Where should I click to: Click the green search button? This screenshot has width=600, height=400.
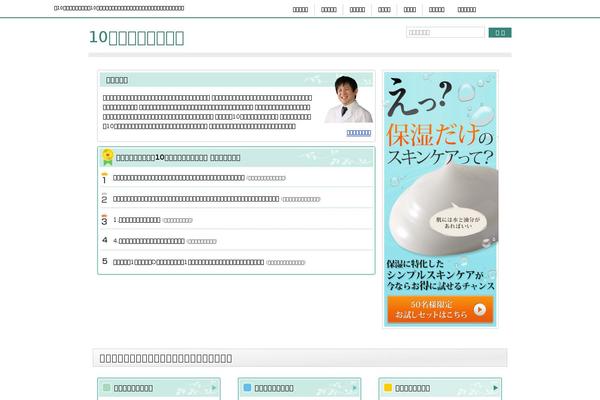click(x=500, y=33)
